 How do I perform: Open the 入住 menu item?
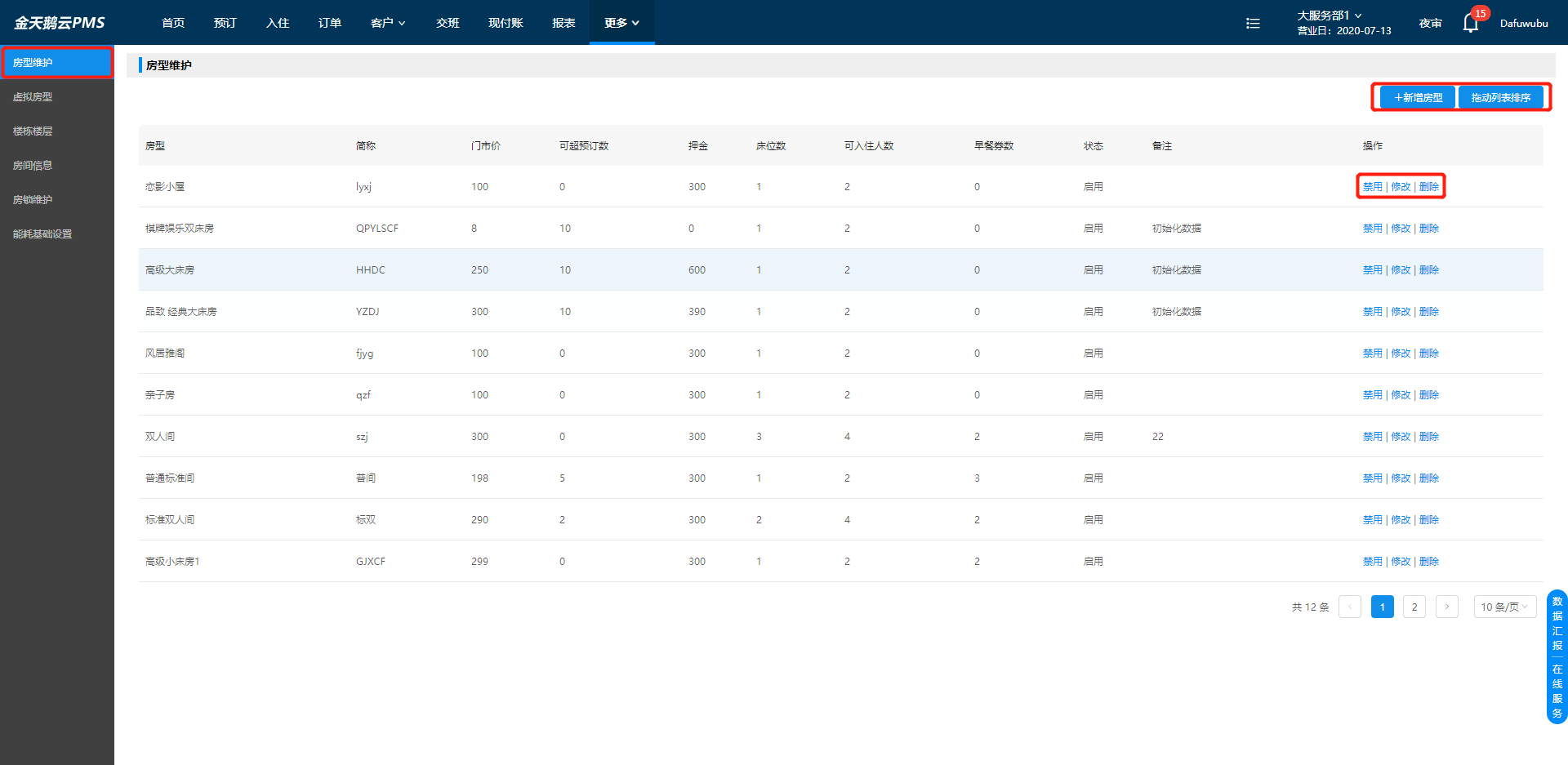tap(278, 23)
